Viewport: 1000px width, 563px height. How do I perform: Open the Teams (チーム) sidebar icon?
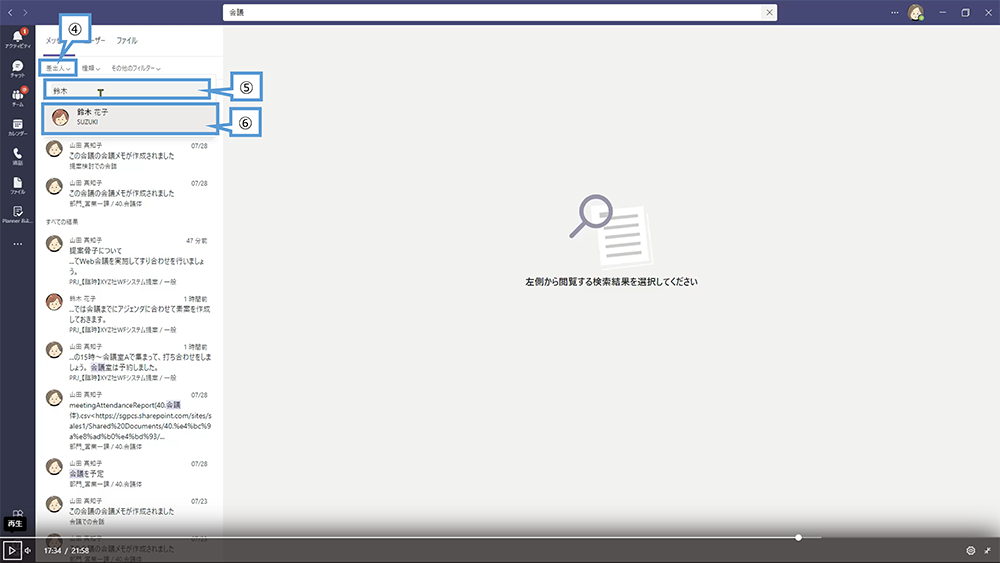(17, 97)
